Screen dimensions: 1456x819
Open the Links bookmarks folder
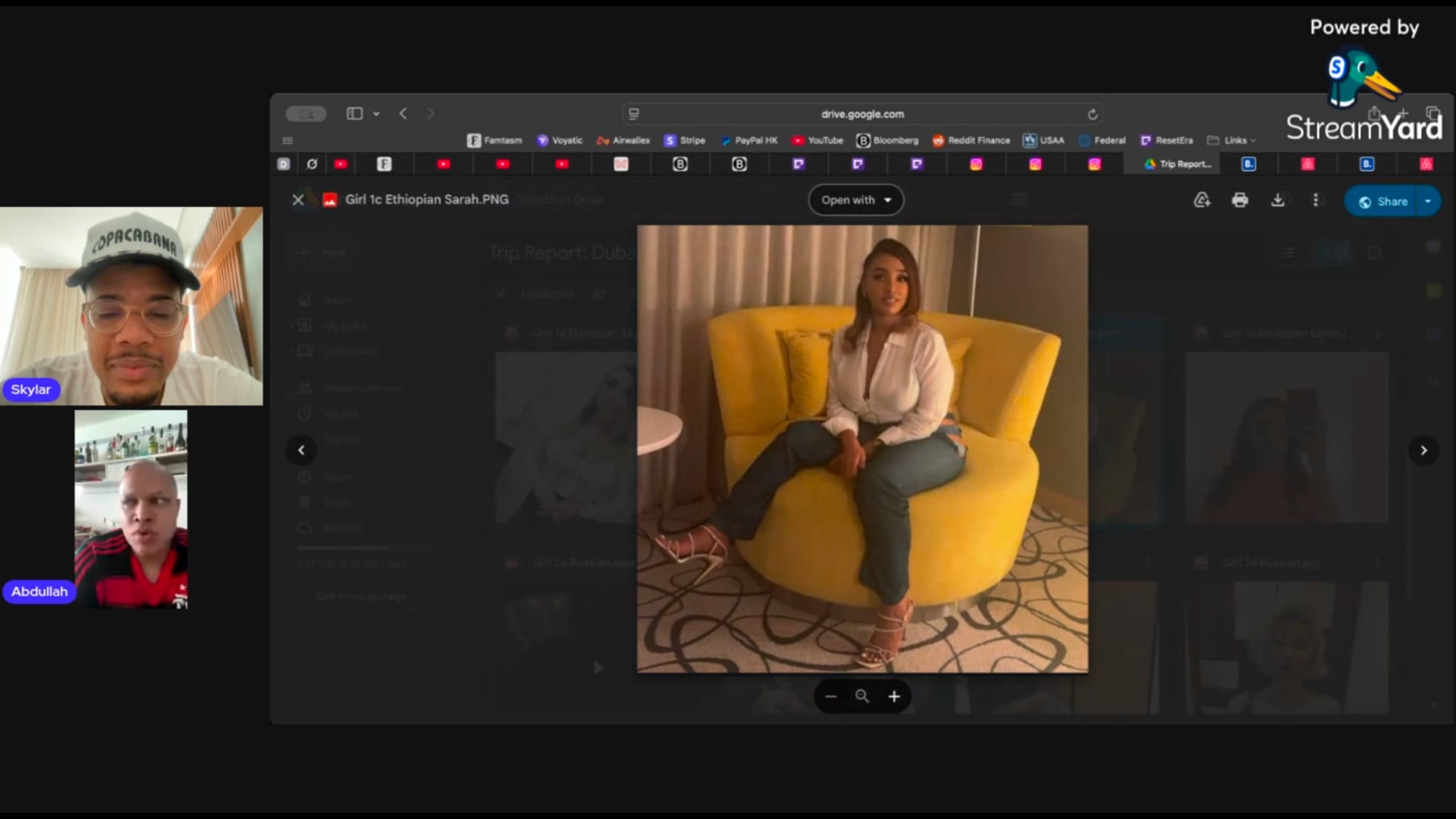tap(1232, 140)
